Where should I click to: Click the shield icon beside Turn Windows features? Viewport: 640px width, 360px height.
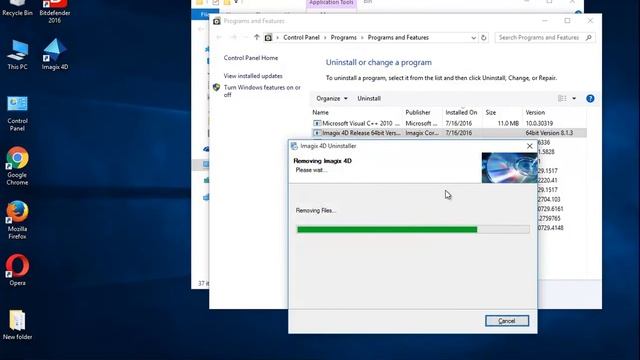coord(217,87)
